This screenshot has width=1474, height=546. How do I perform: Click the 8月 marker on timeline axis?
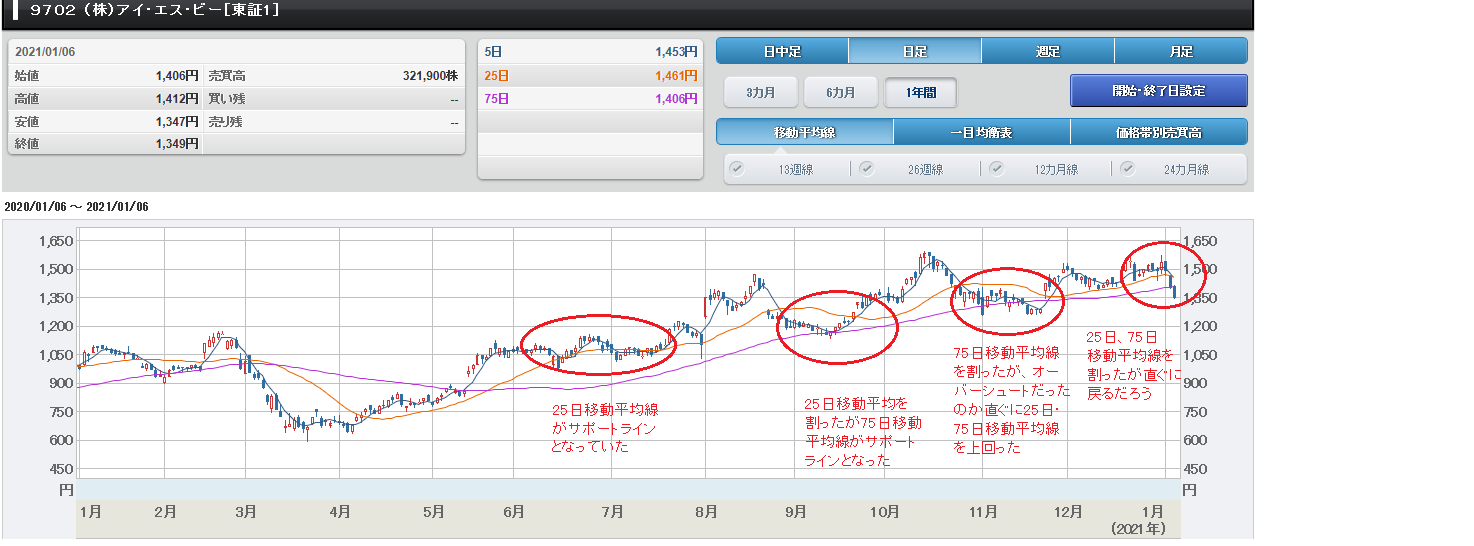pyautogui.click(x=706, y=512)
